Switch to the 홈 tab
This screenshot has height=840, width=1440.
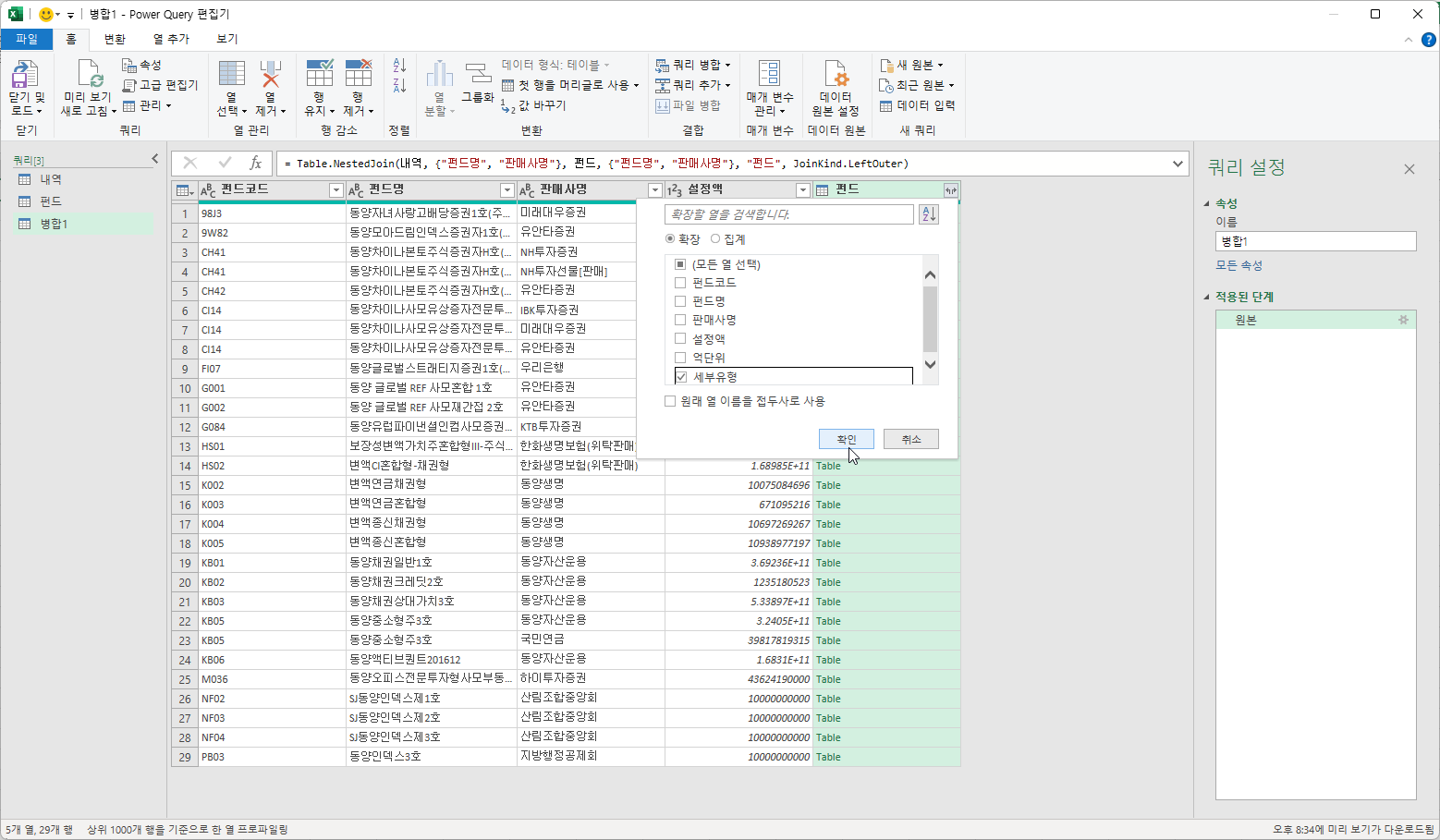(x=71, y=39)
